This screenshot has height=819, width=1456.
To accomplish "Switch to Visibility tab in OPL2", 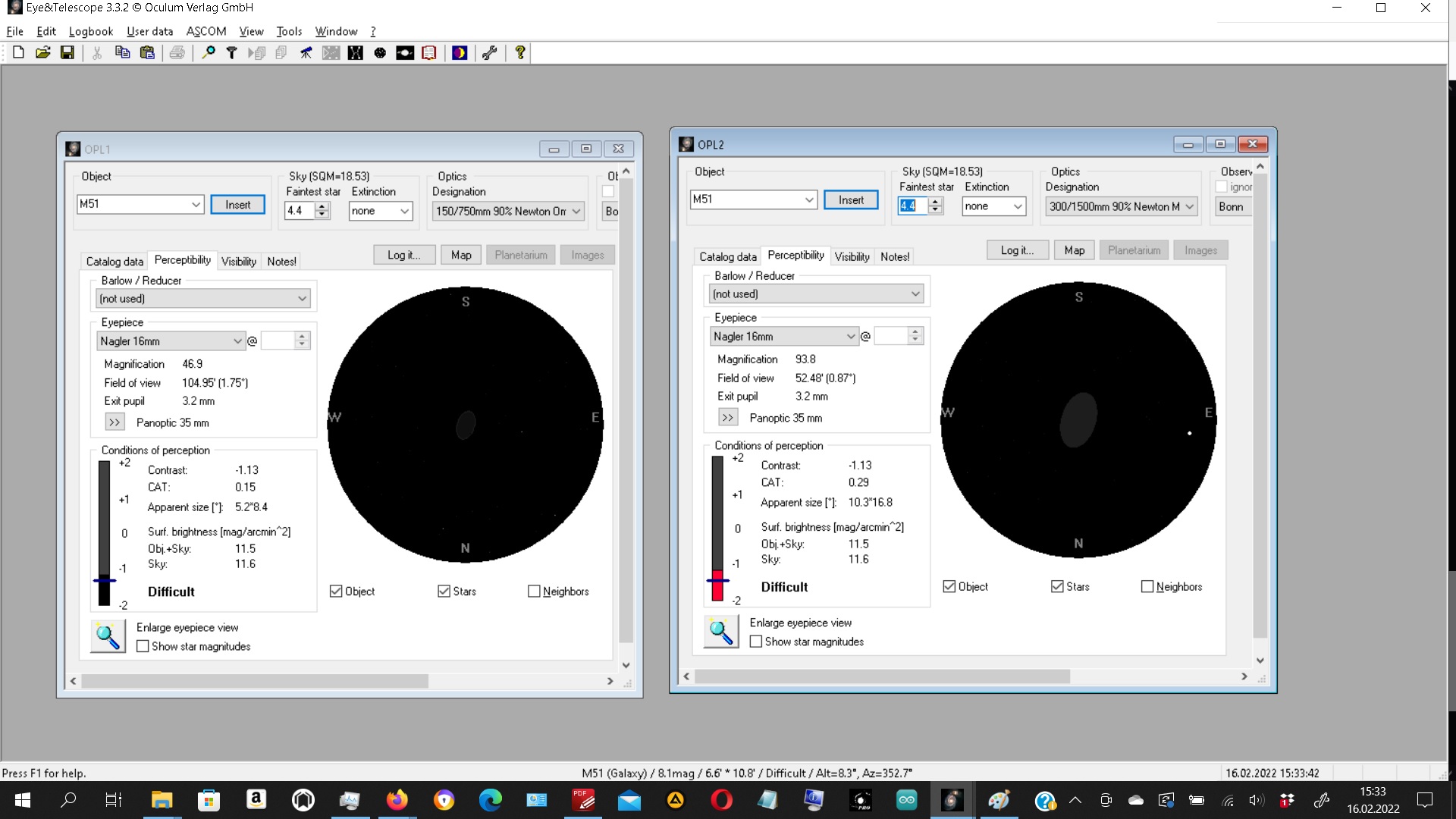I will pos(852,257).
